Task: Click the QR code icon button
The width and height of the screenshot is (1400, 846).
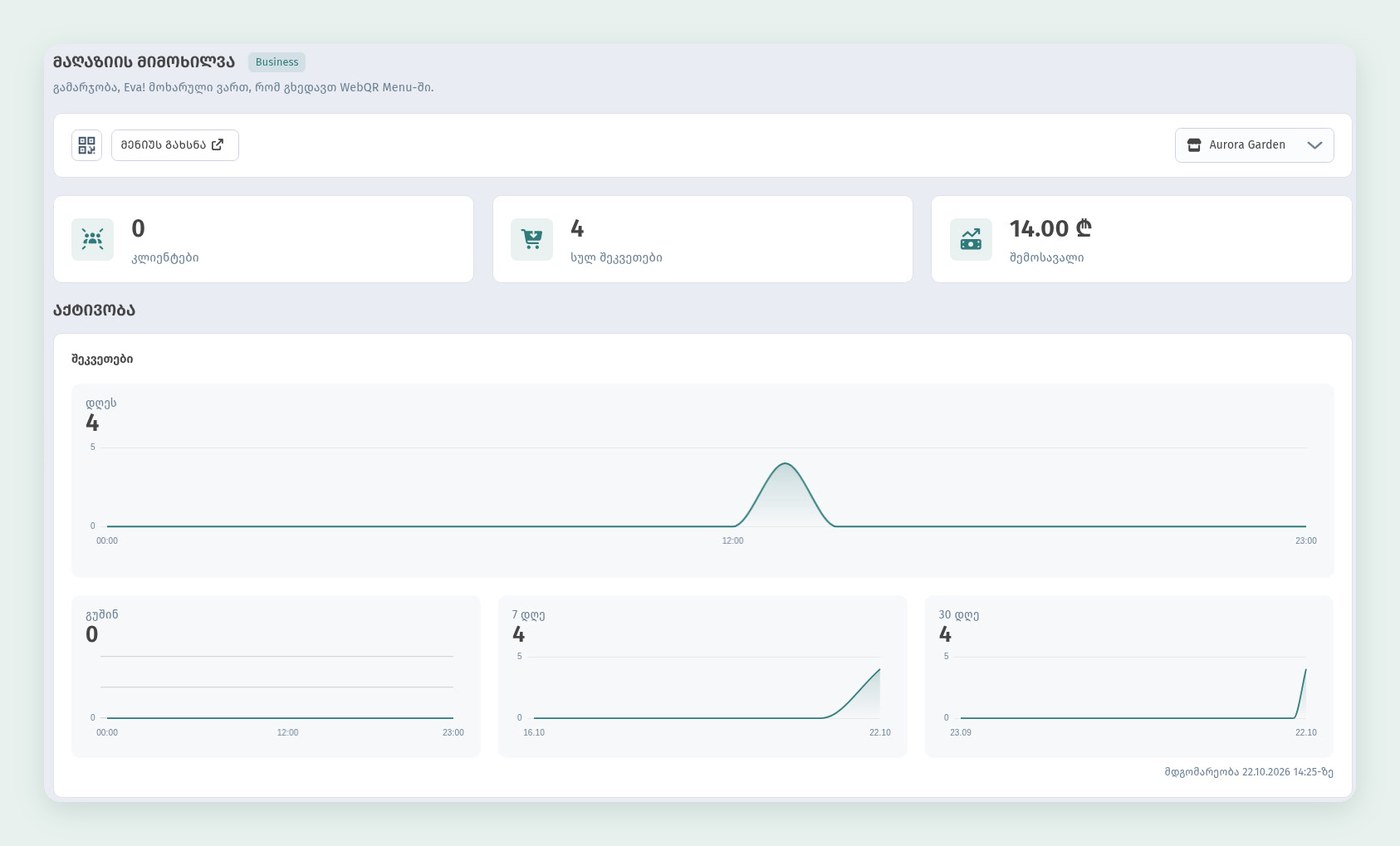Action: [87, 145]
